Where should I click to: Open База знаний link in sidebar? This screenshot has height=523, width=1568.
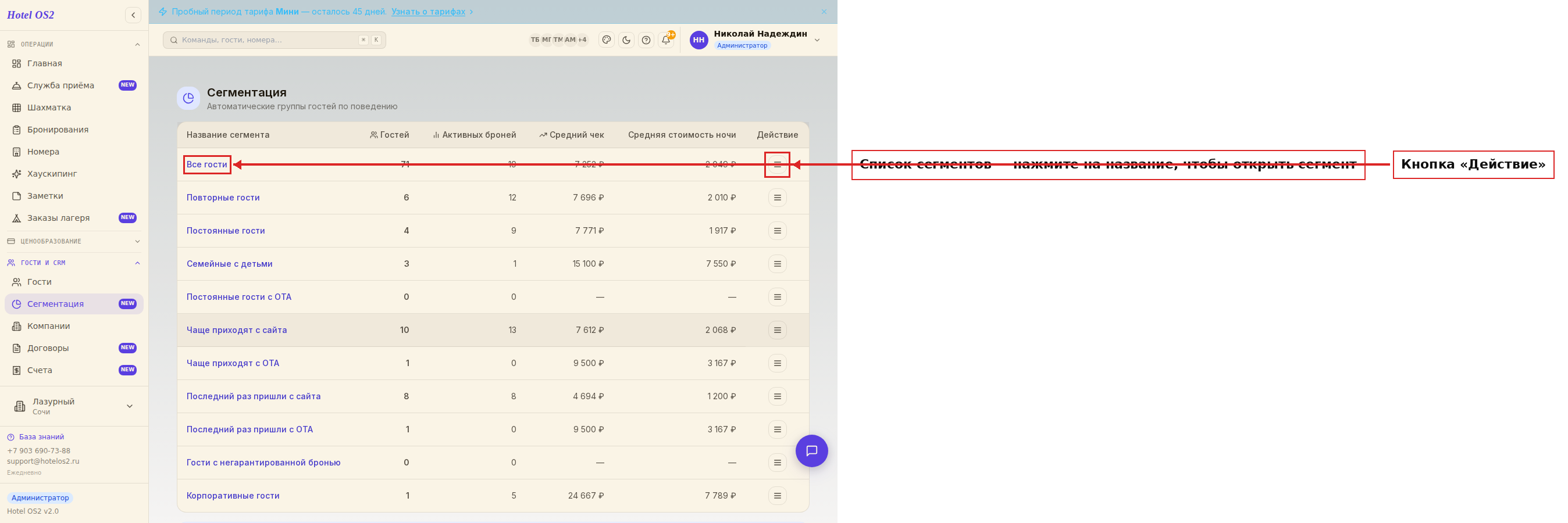tap(41, 437)
